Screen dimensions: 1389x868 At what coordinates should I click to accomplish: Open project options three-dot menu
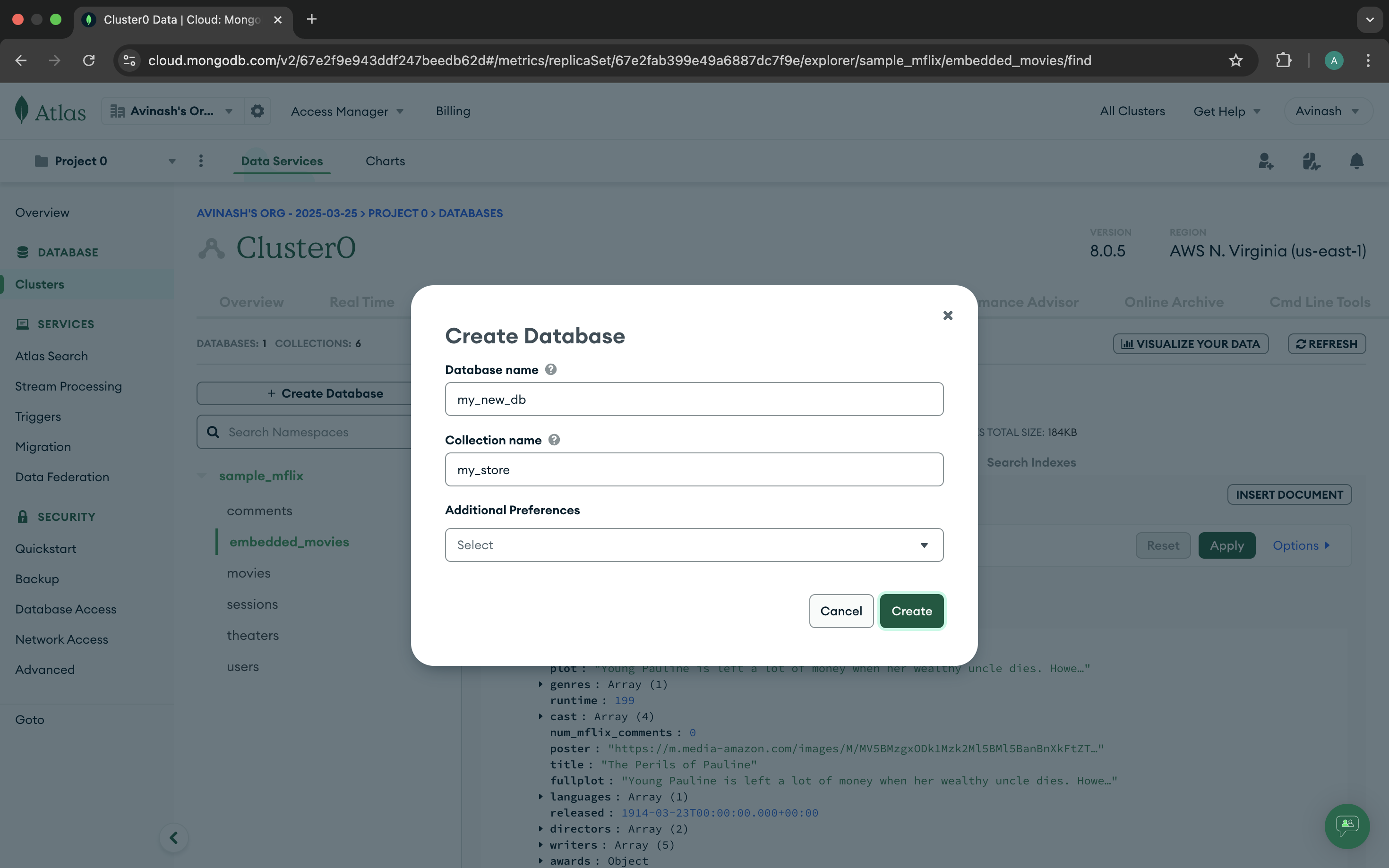point(201,162)
